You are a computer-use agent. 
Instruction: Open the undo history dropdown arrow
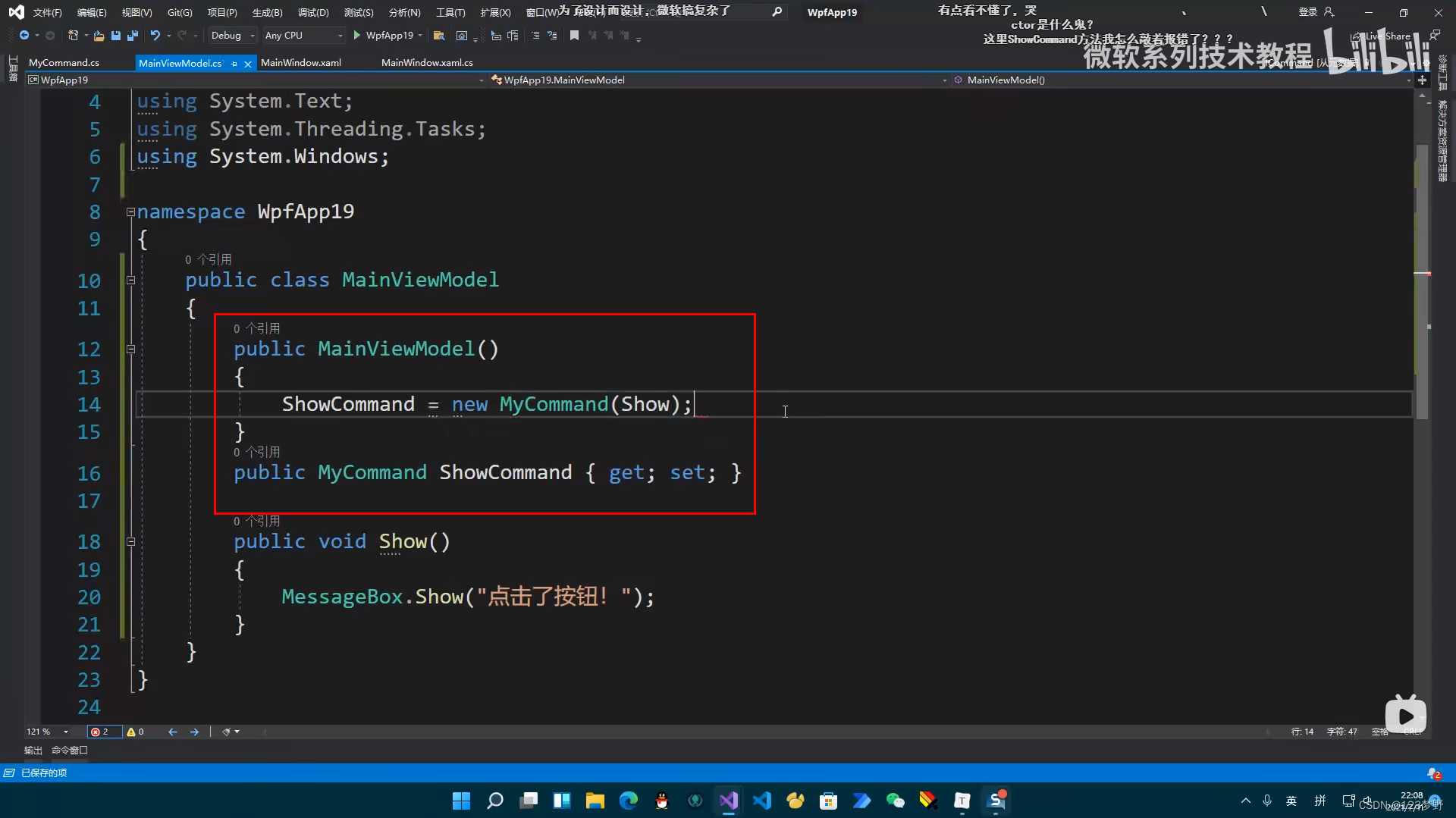(168, 36)
